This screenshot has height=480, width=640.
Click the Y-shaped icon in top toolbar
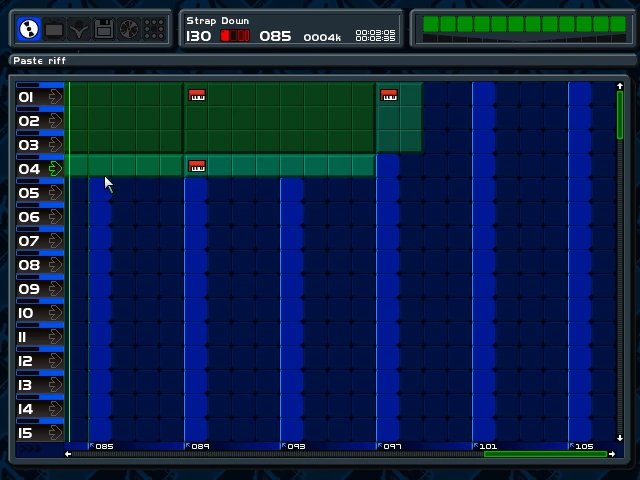(79, 30)
